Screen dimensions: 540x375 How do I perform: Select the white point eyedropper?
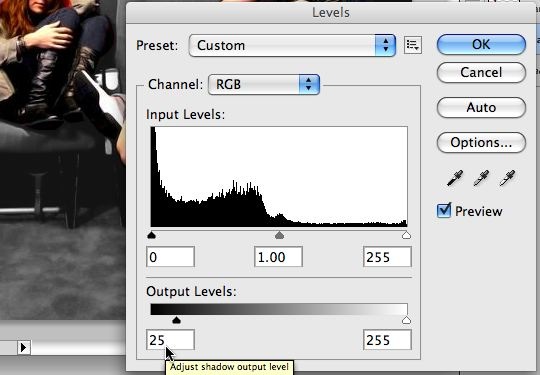[507, 178]
